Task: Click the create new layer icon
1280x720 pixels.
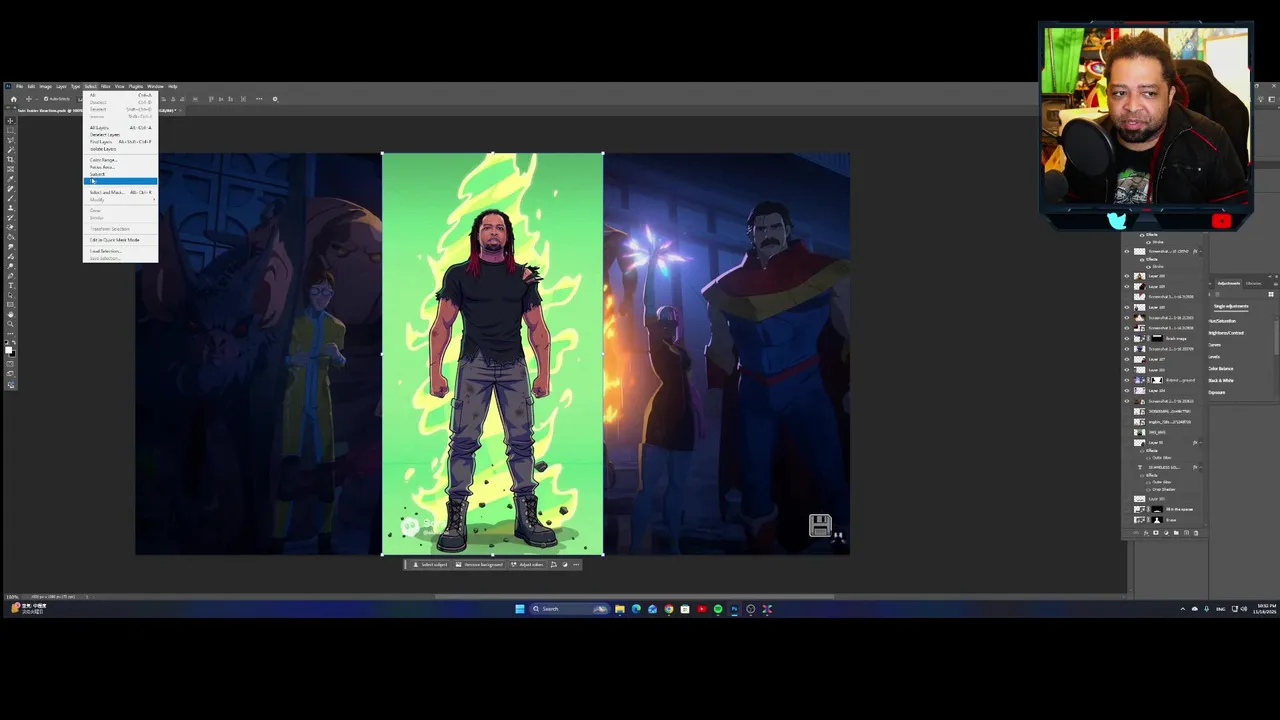Action: click(x=1186, y=532)
